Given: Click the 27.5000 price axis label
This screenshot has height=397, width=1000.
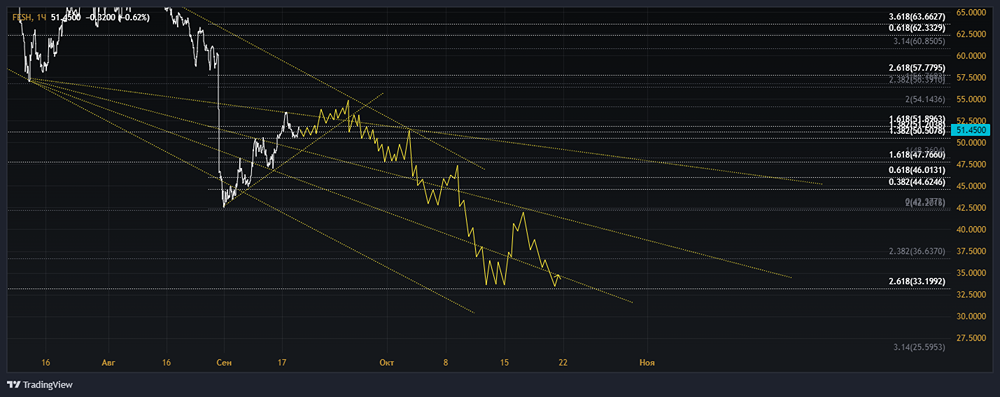Looking at the screenshot, I should coord(970,338).
